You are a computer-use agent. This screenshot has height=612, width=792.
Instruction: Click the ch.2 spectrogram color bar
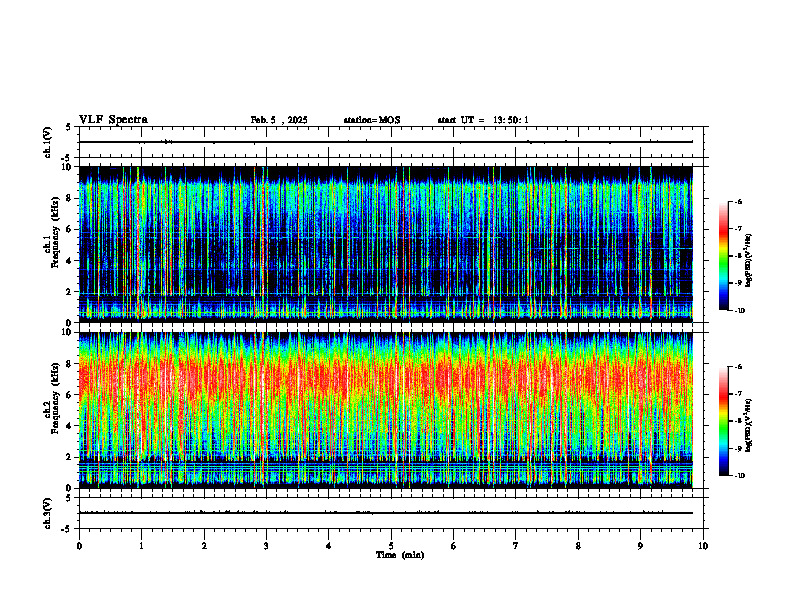[x=724, y=421]
